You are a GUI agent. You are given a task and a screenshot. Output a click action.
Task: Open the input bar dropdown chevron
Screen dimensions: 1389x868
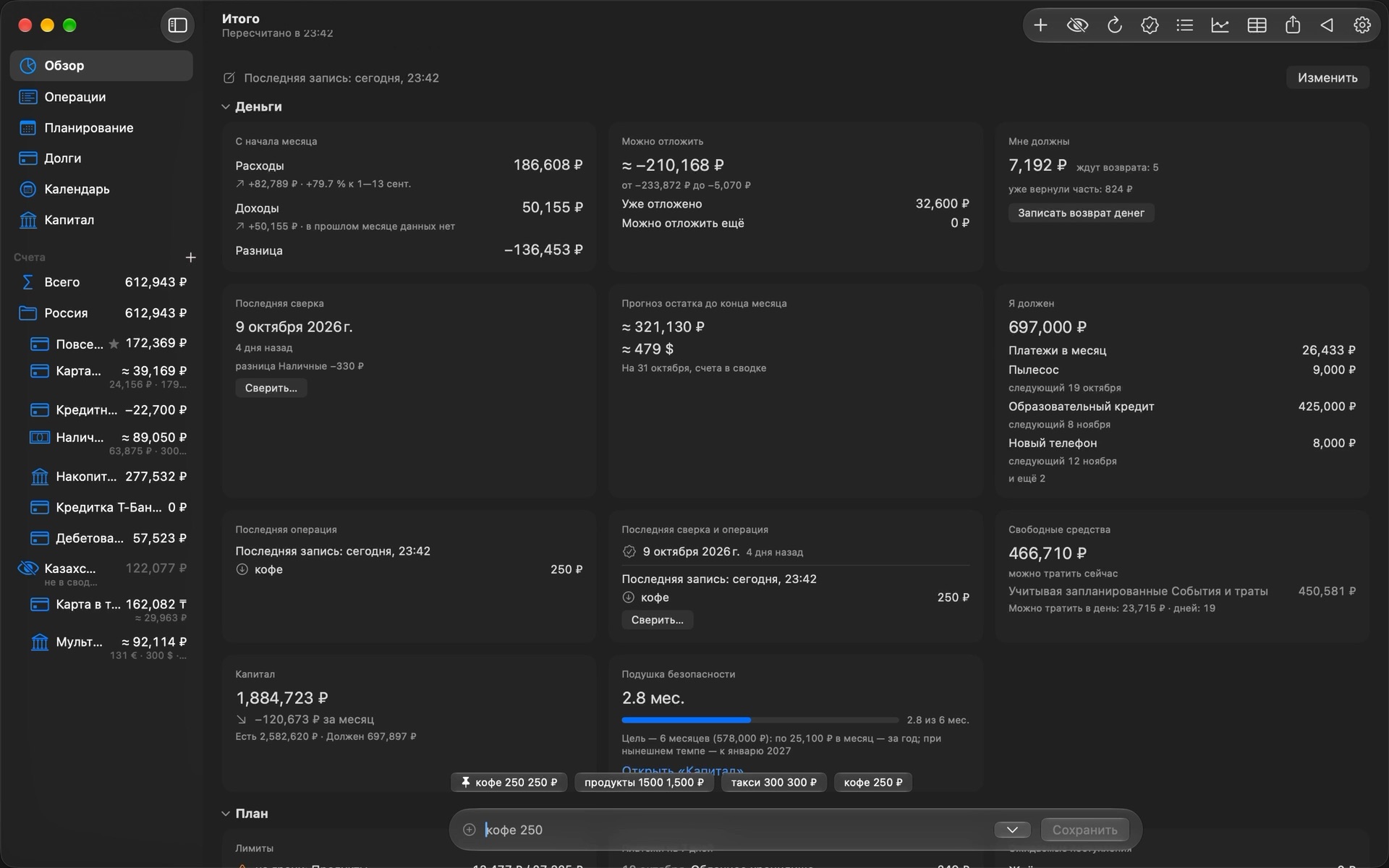click(1012, 830)
